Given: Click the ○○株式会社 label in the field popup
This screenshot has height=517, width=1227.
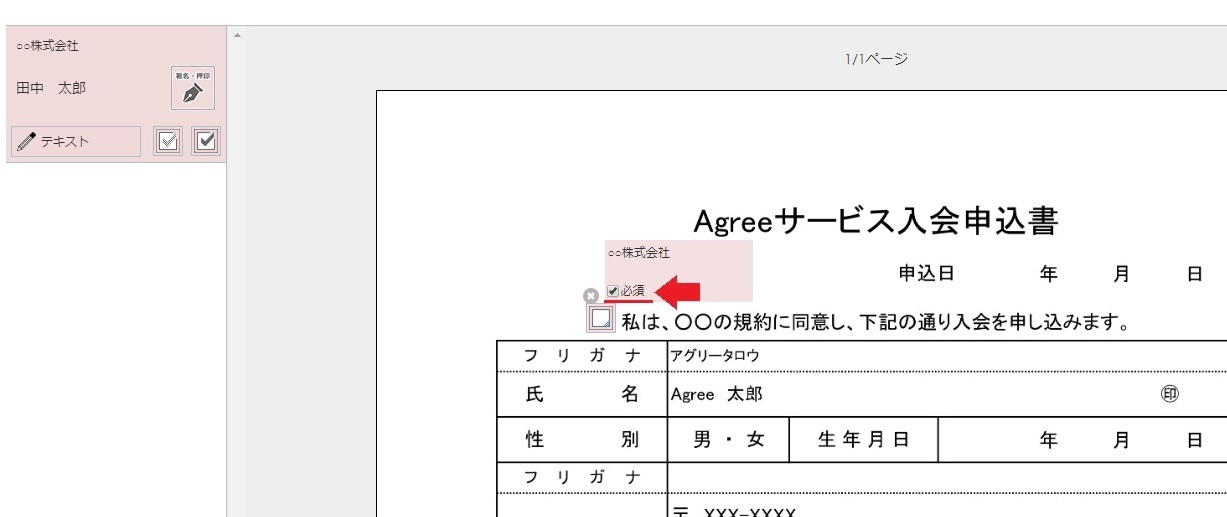Looking at the screenshot, I should tap(638, 254).
